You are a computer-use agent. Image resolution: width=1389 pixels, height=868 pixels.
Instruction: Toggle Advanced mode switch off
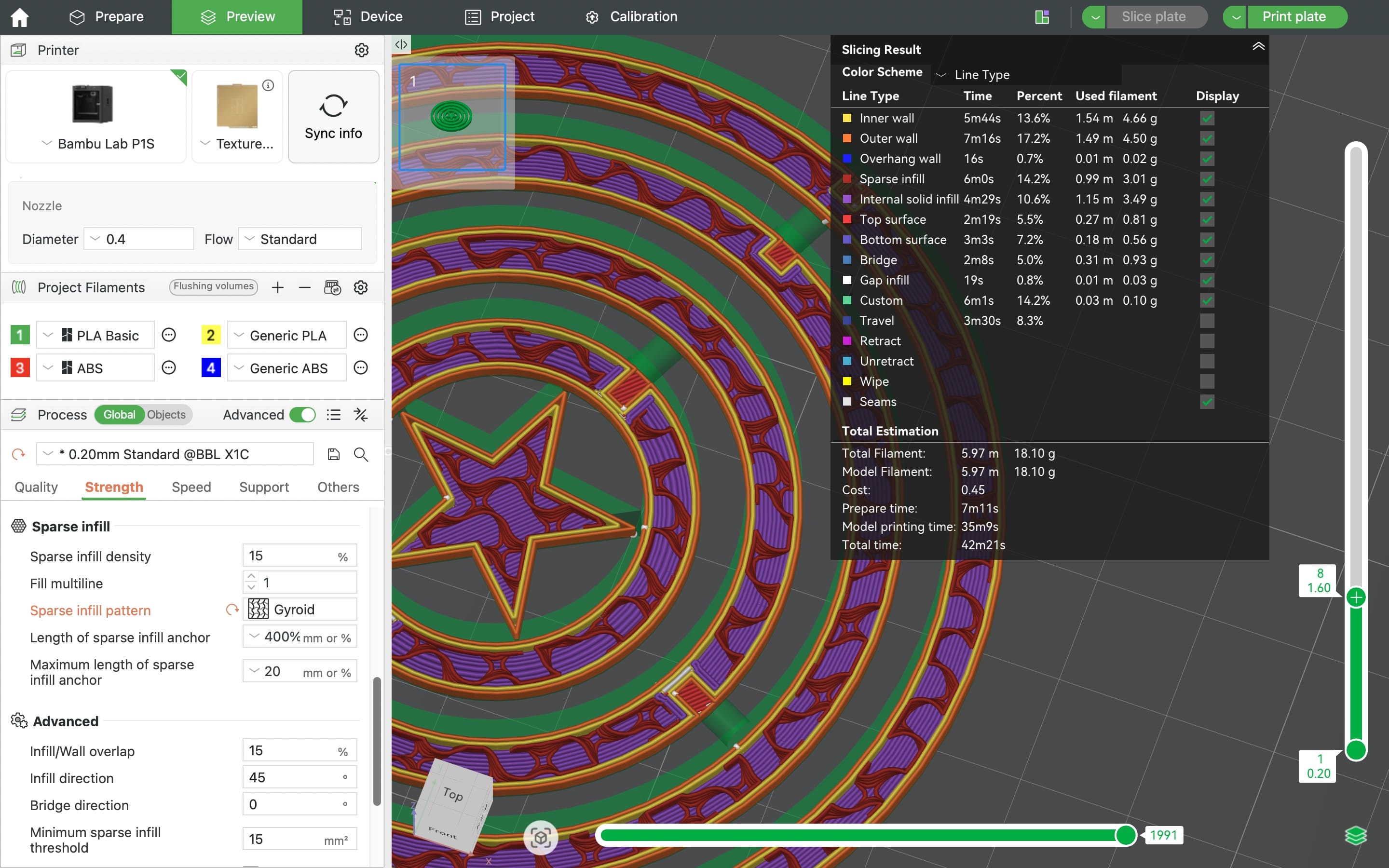click(x=302, y=415)
